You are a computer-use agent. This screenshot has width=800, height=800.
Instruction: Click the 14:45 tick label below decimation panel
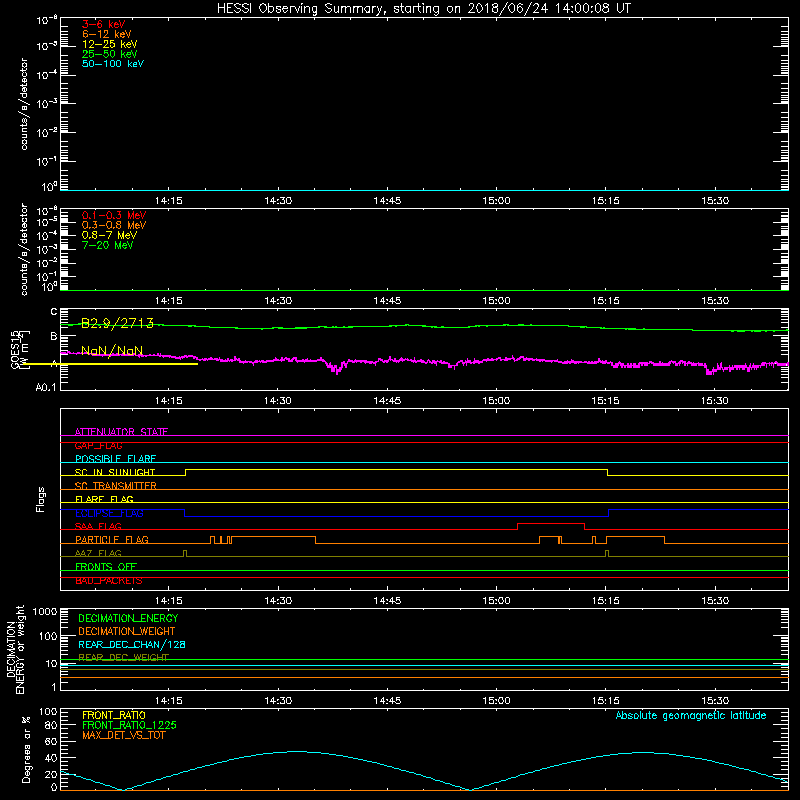coord(387,701)
